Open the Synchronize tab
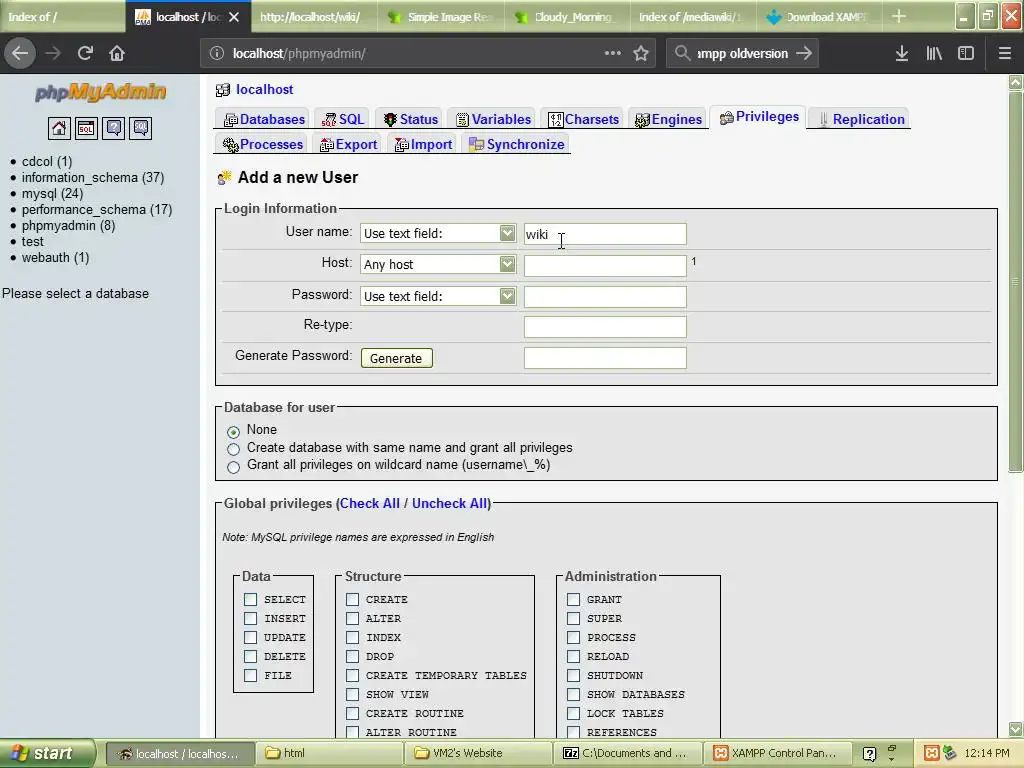This screenshot has height=768, width=1024. pyautogui.click(x=517, y=144)
